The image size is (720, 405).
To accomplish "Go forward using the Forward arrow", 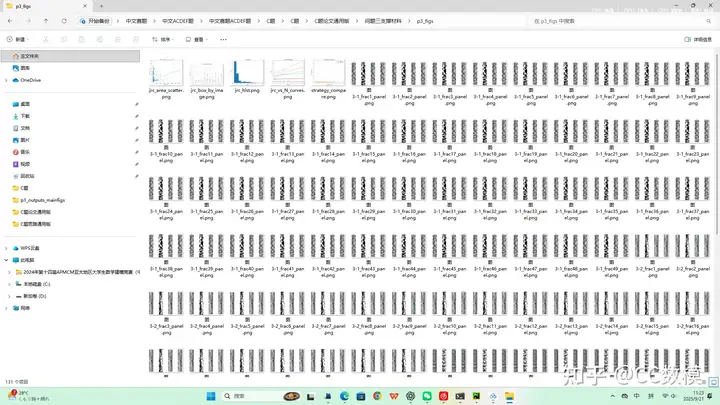I will (x=28, y=21).
